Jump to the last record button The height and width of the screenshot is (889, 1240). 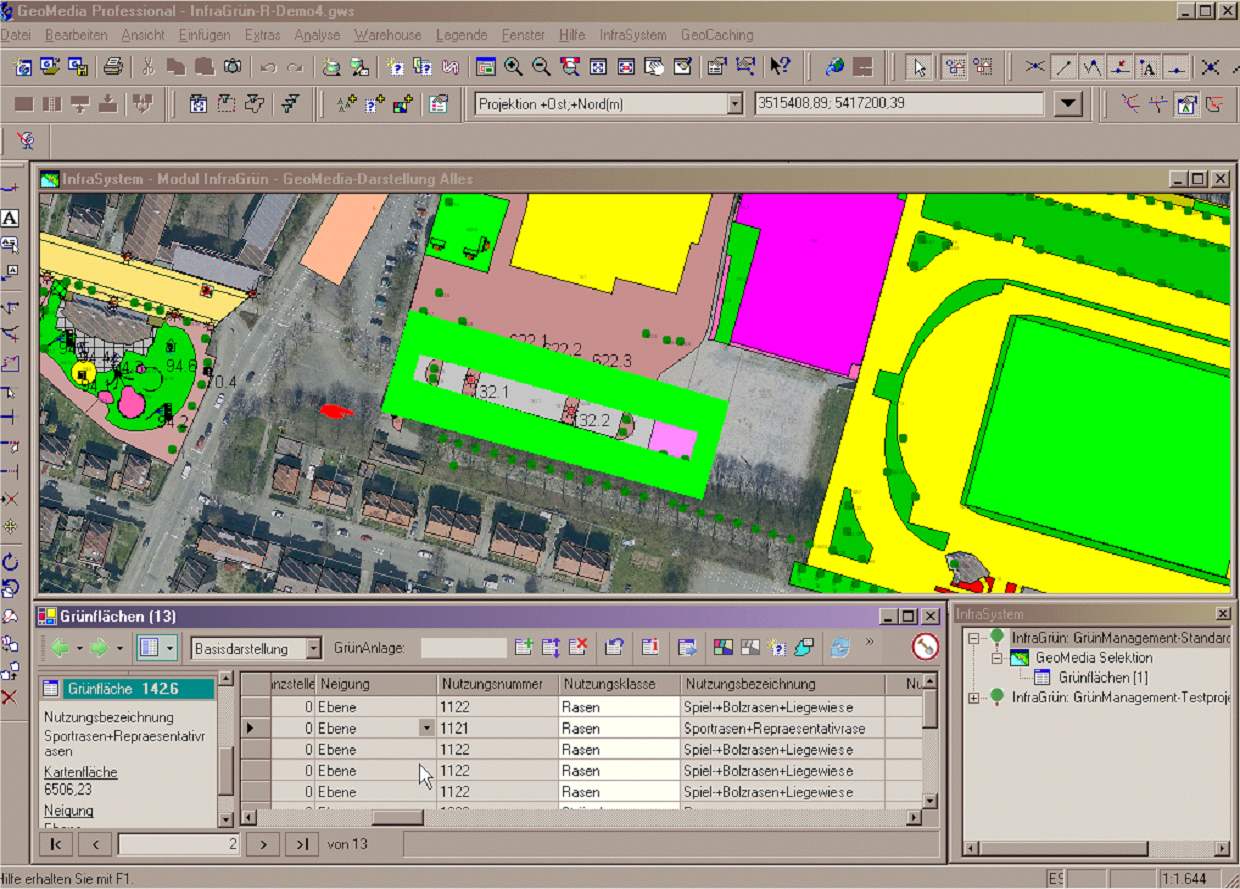[301, 844]
